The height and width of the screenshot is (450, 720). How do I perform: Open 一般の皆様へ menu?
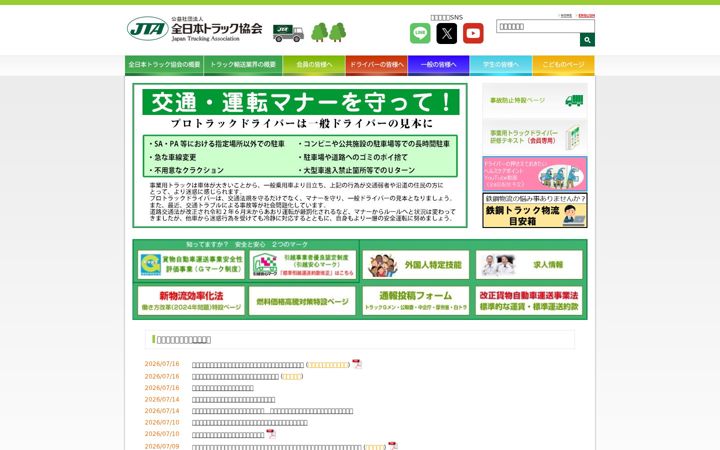pos(439,65)
